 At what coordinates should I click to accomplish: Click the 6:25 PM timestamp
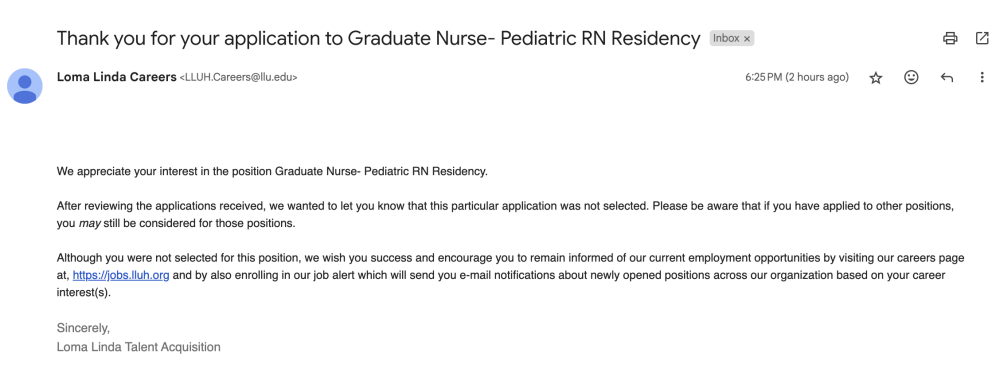click(x=797, y=77)
